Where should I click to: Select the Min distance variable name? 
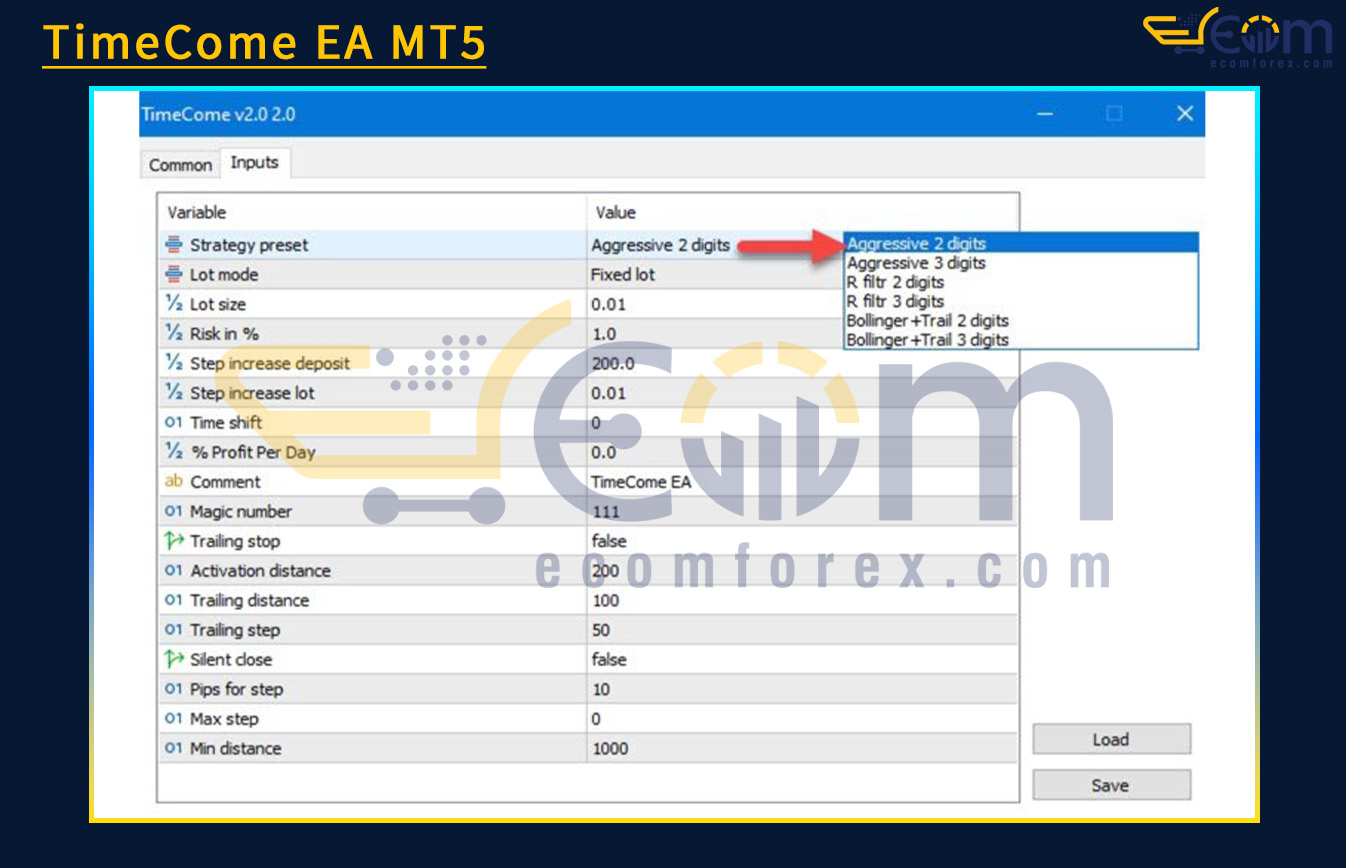click(236, 748)
